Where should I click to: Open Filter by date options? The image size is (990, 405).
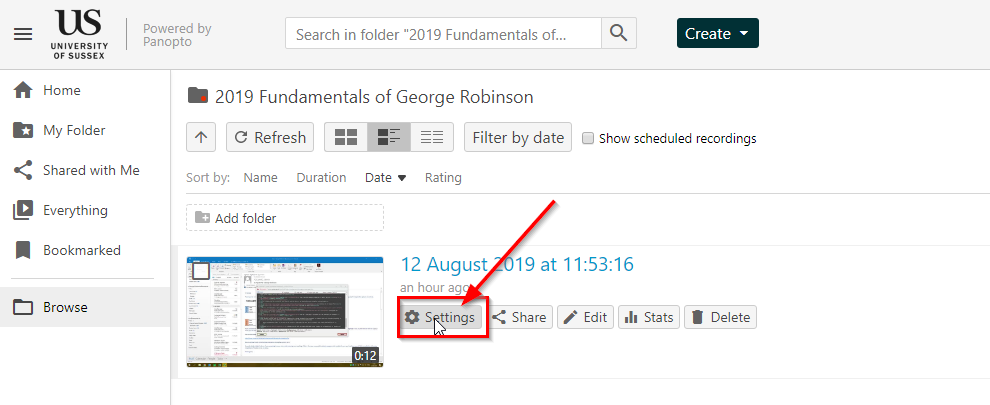518,137
